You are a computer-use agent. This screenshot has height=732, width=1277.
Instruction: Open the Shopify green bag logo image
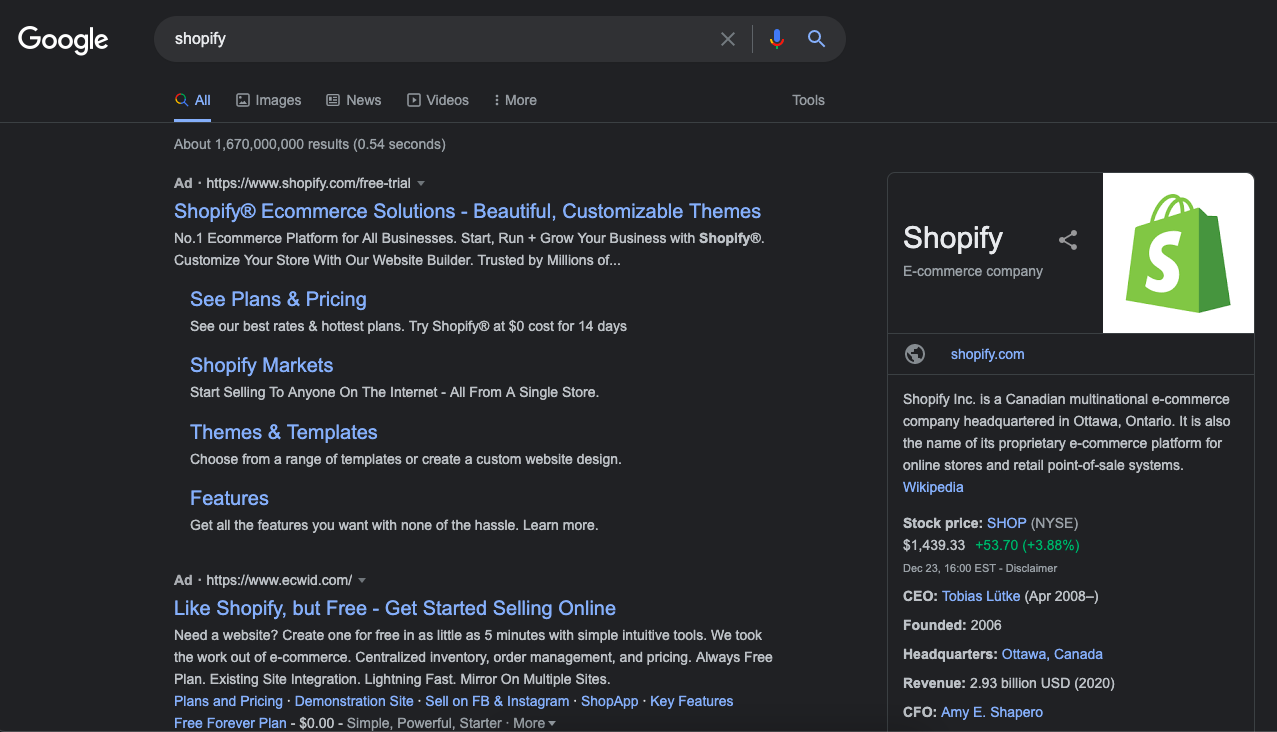point(1178,253)
